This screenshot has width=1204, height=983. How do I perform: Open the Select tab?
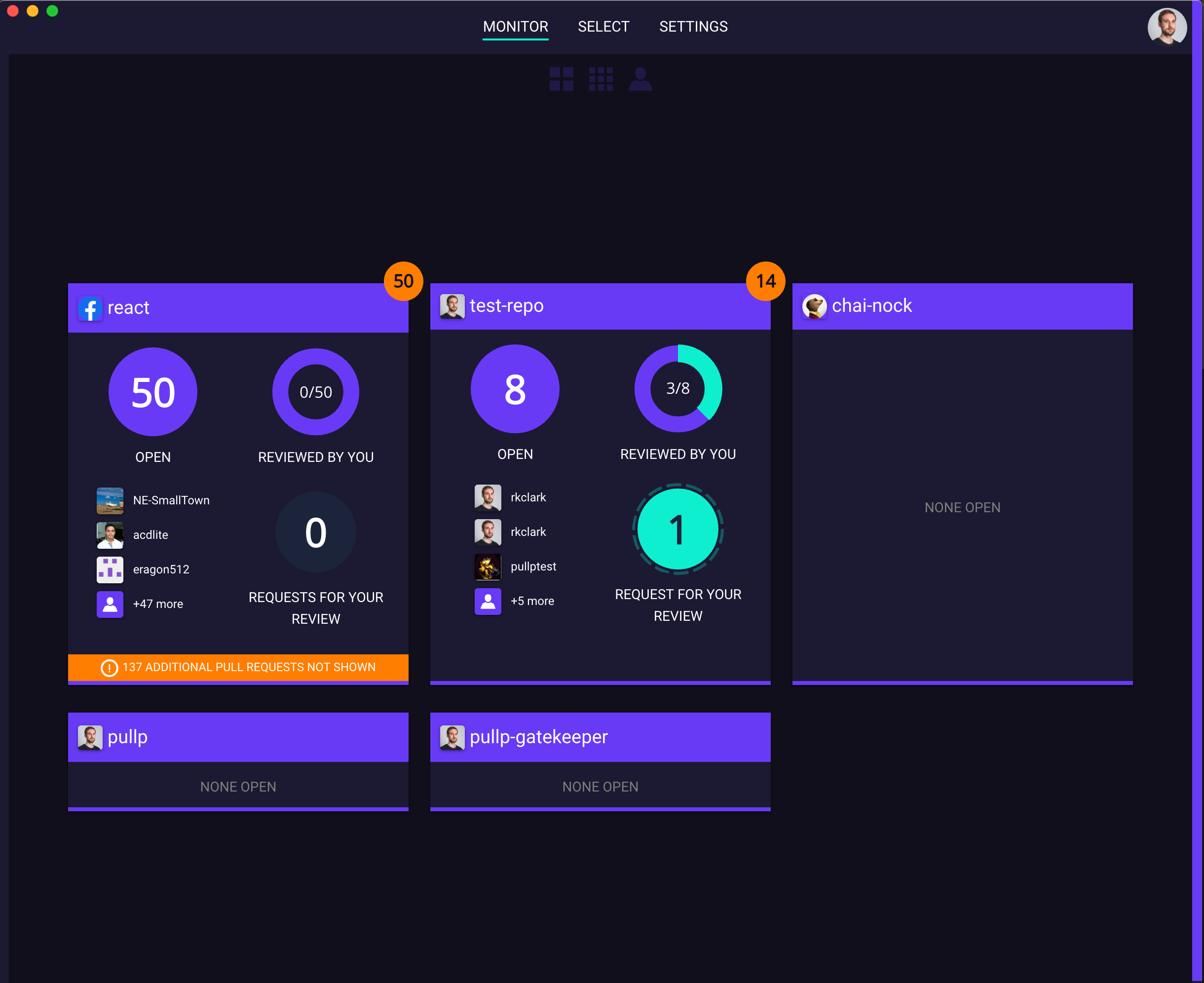pyautogui.click(x=603, y=27)
